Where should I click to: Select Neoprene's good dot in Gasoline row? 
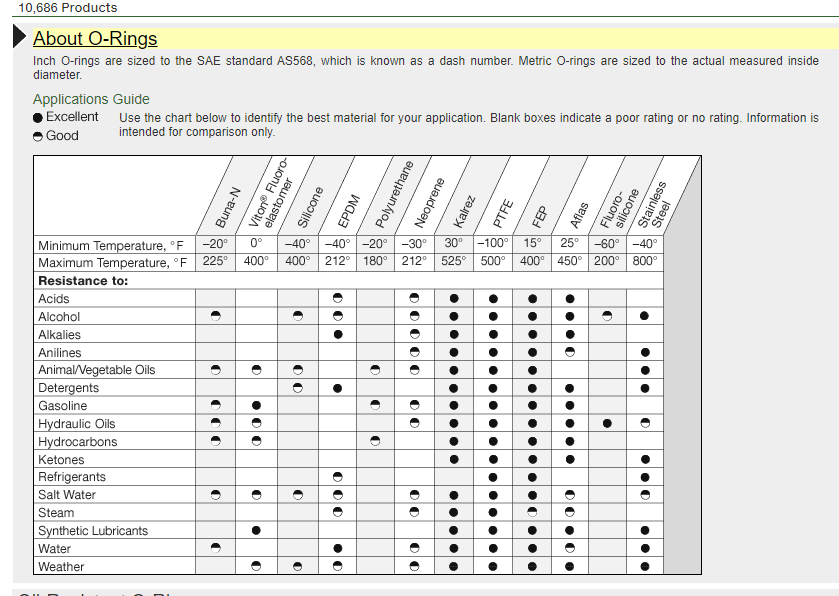click(x=414, y=406)
